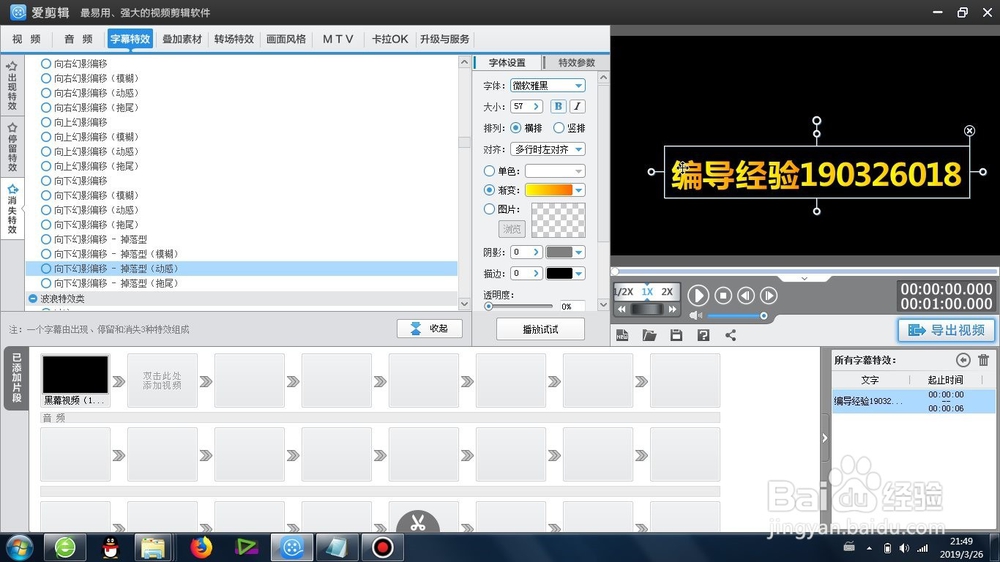
Task: Open the help question mark icon
Action: click(703, 336)
